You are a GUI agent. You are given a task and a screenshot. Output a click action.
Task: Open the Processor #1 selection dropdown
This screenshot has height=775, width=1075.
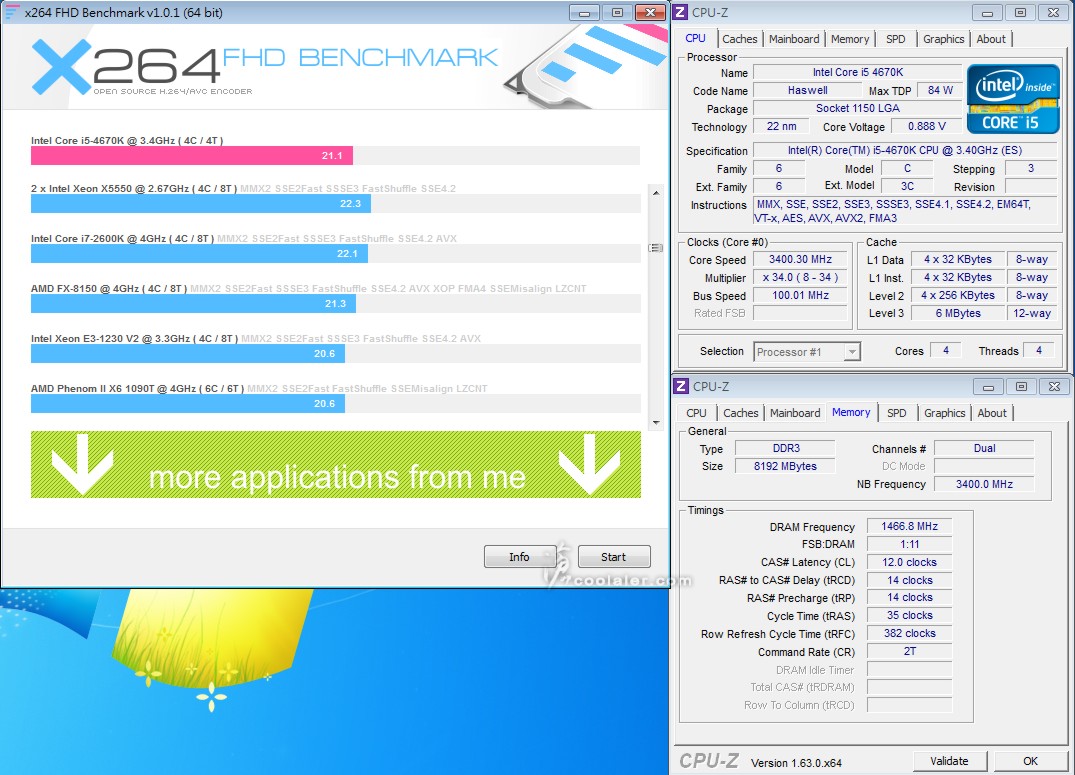coord(806,352)
